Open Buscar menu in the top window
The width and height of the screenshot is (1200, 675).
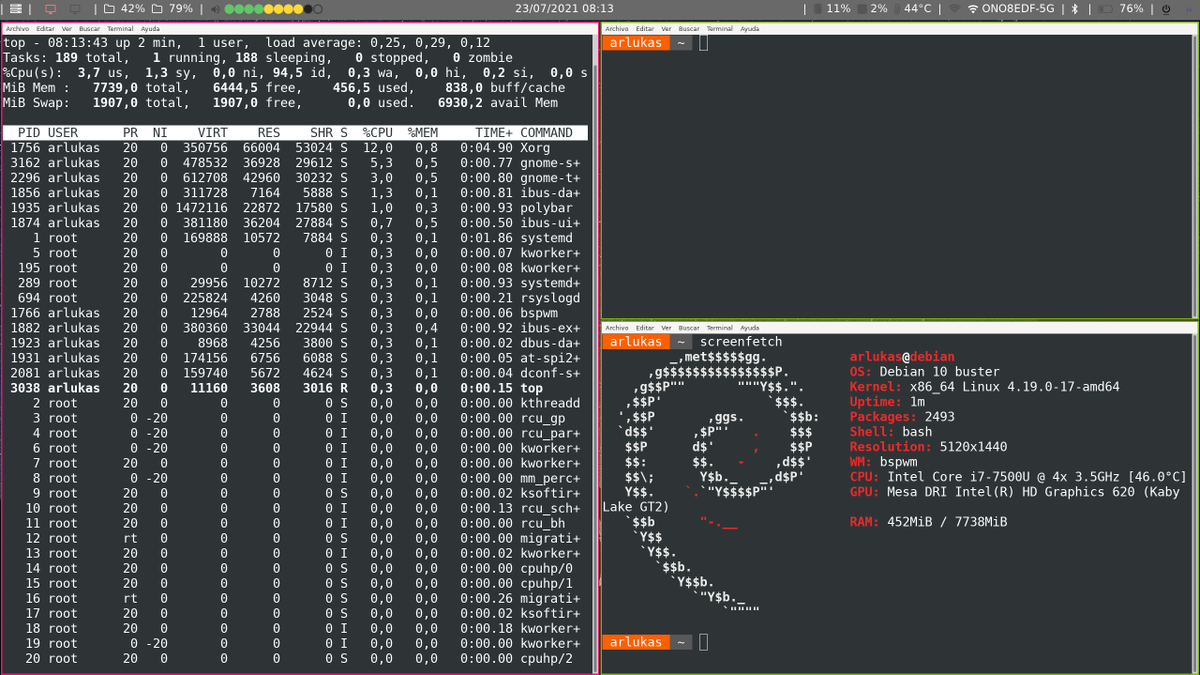point(89,29)
